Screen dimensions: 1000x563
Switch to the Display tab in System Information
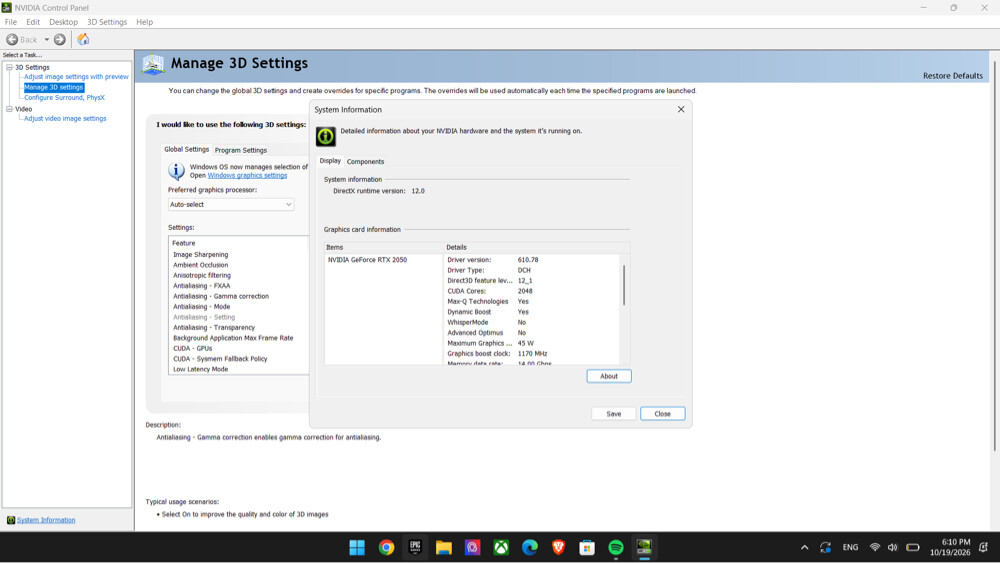[x=330, y=161]
